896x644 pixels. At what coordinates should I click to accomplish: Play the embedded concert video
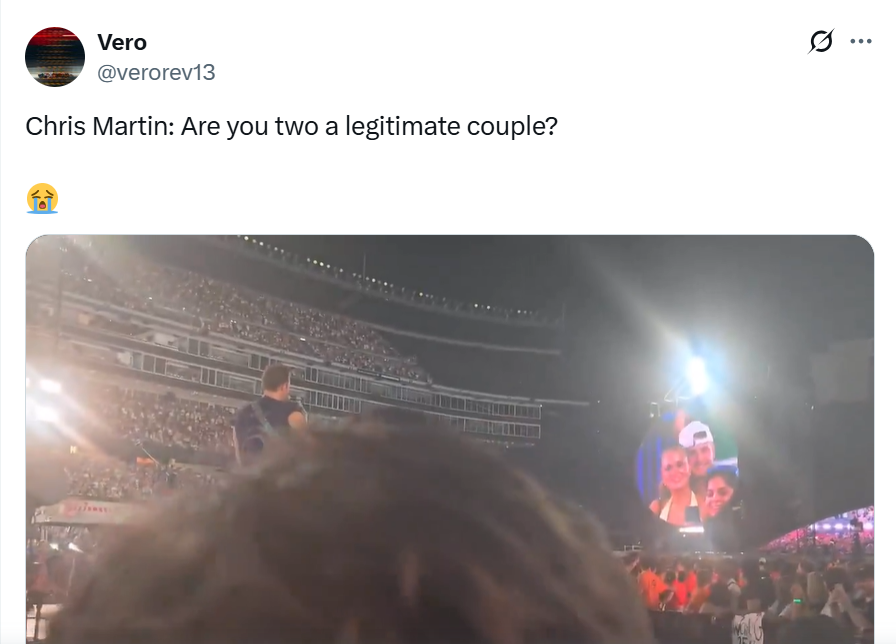coord(450,439)
